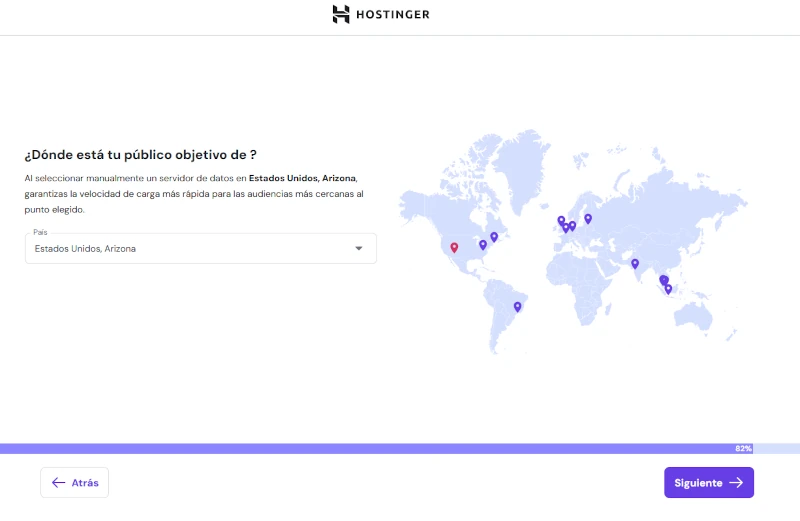Click the heading about público objetivo
Screen dimensions: 800x521
pyautogui.click(x=140, y=154)
